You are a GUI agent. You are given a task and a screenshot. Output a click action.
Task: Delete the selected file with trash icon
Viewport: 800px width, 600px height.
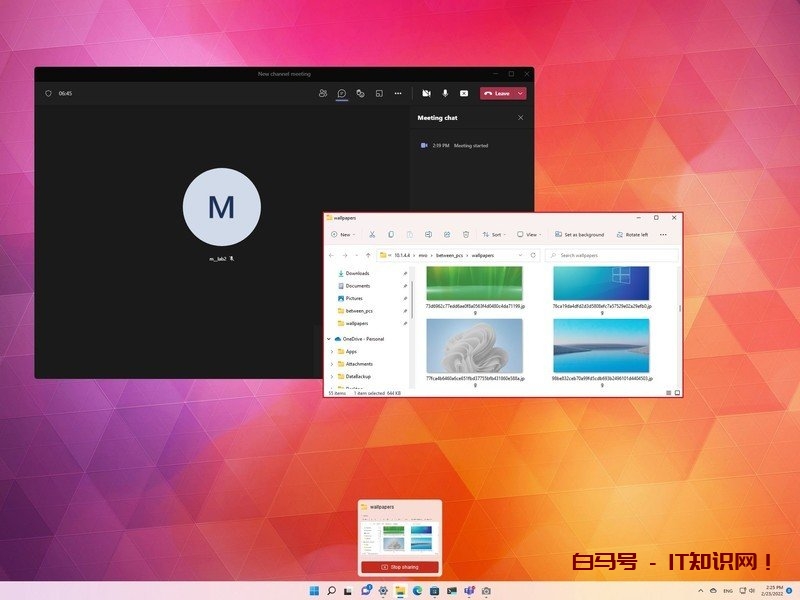coord(466,235)
